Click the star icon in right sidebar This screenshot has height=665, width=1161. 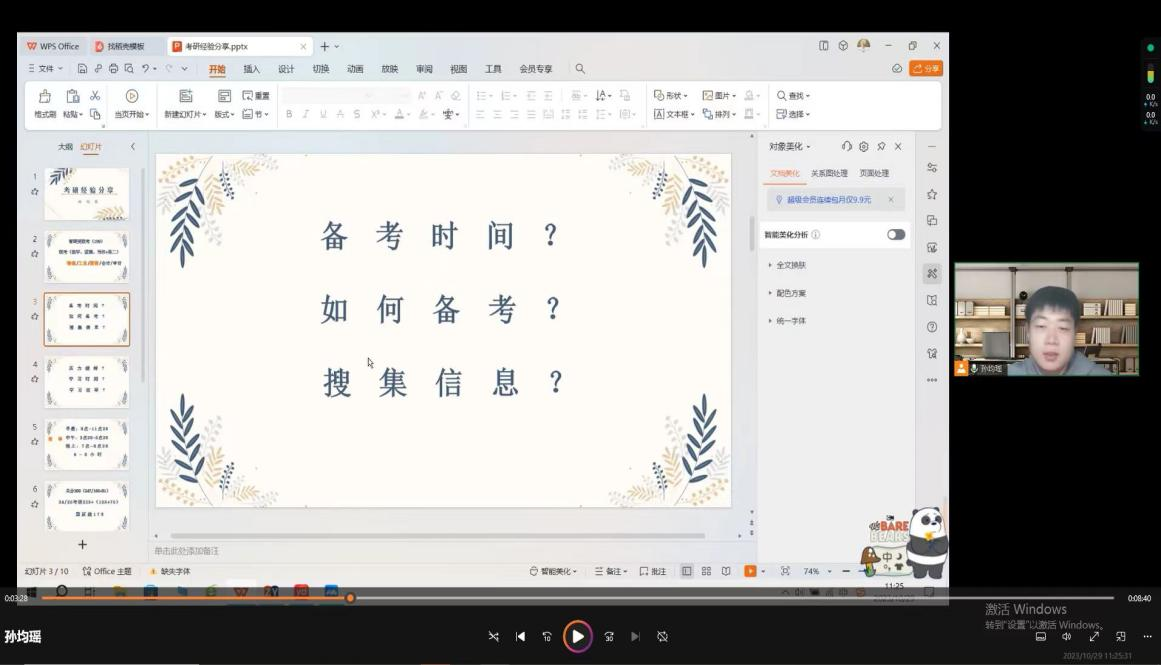click(932, 194)
